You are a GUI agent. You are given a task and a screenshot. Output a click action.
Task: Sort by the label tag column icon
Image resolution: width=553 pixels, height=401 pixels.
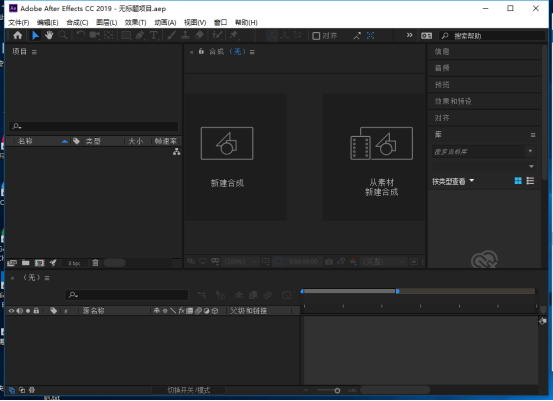(77, 141)
